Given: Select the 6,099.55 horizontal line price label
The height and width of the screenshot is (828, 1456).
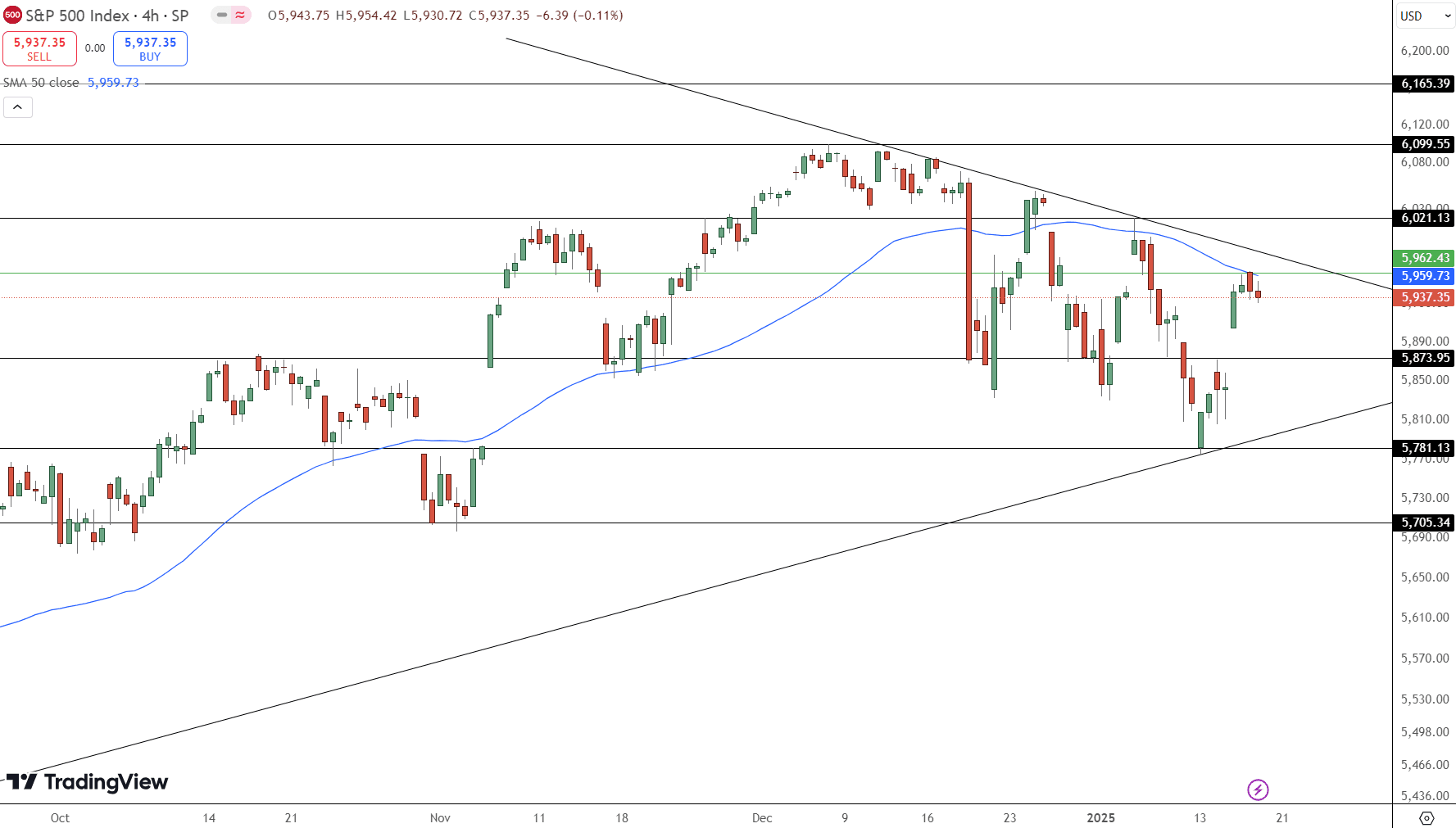Looking at the screenshot, I should (1425, 144).
